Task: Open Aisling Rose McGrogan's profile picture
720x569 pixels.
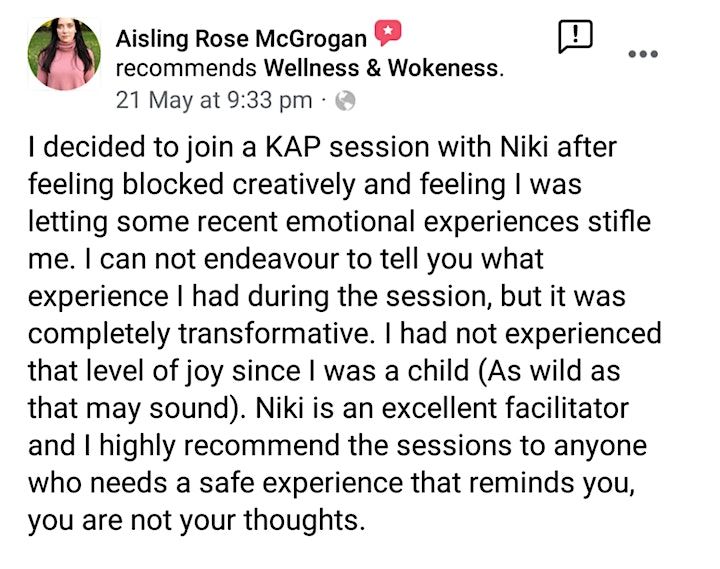Action: click(x=64, y=53)
